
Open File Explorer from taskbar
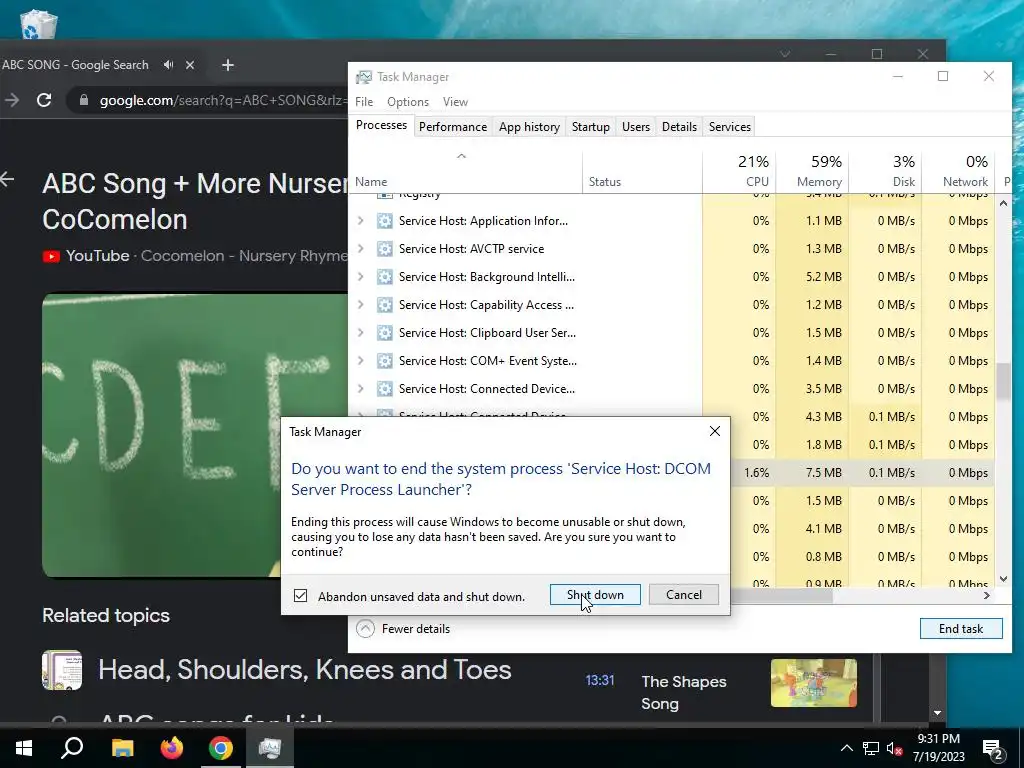[122, 748]
